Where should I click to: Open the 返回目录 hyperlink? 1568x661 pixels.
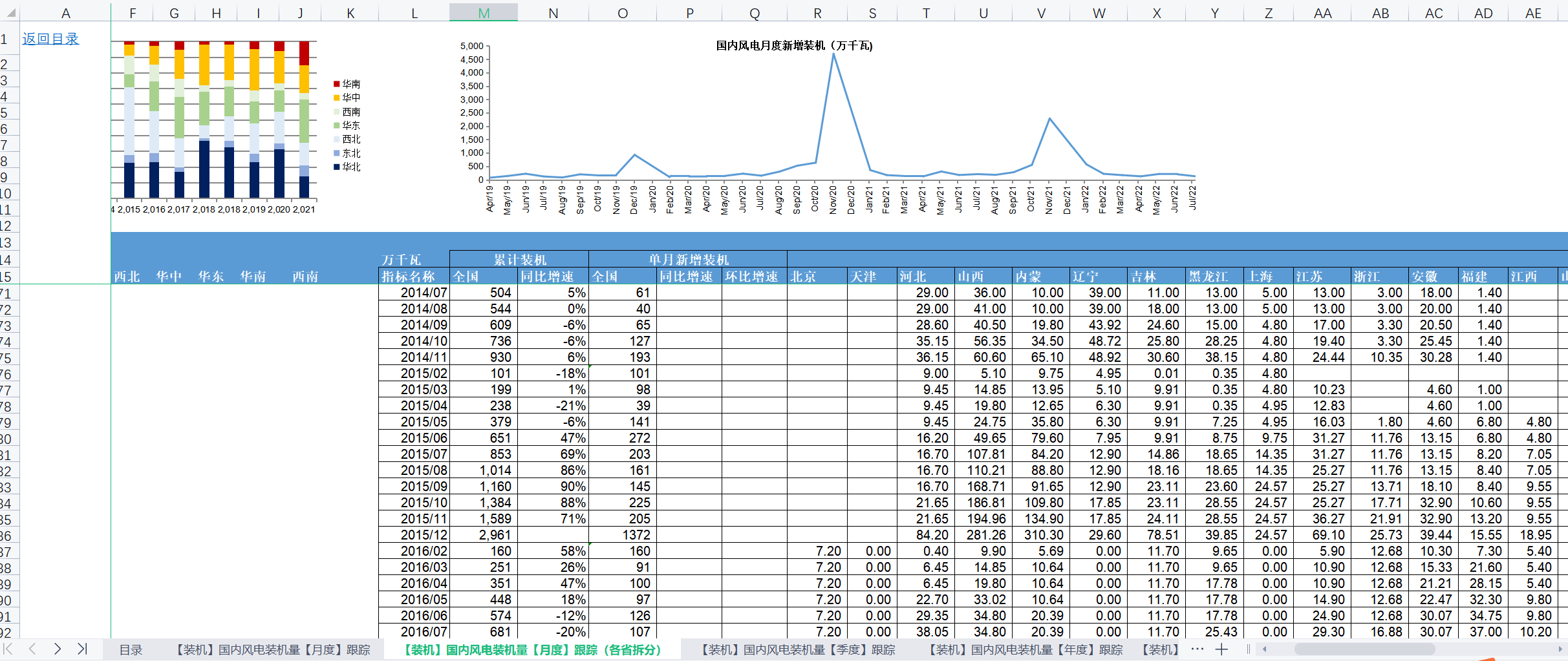50,39
